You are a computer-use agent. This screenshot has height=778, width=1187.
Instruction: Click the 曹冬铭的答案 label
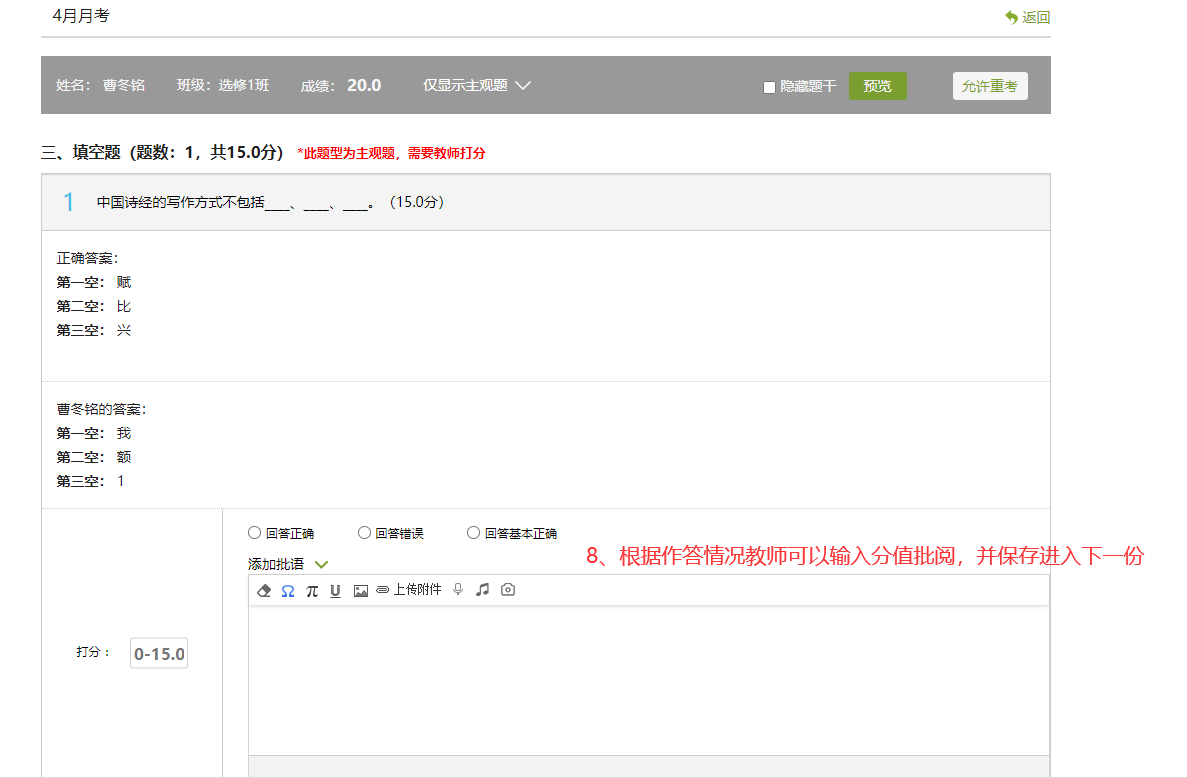(101, 409)
